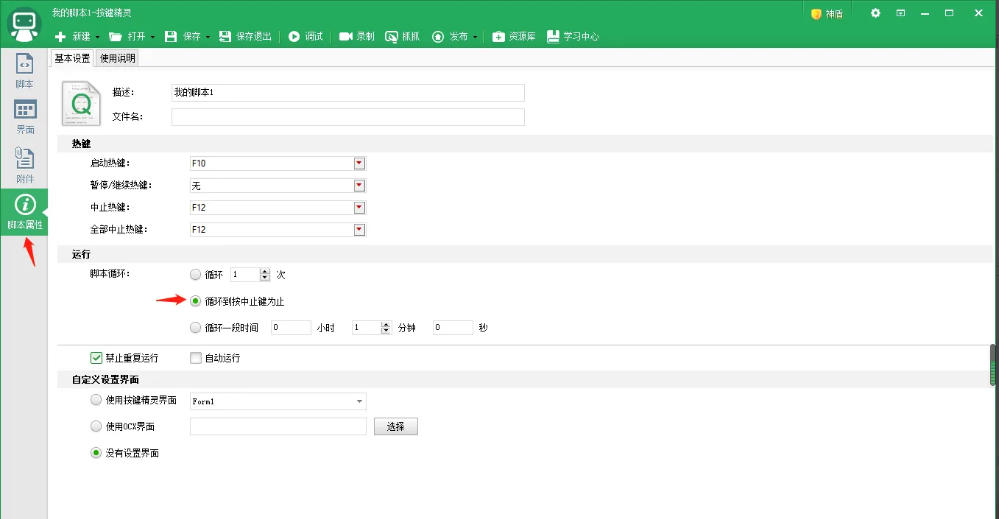The image size is (999, 519).
Task: Select the 使用按键精灵界面 radio button
Action: pos(96,400)
